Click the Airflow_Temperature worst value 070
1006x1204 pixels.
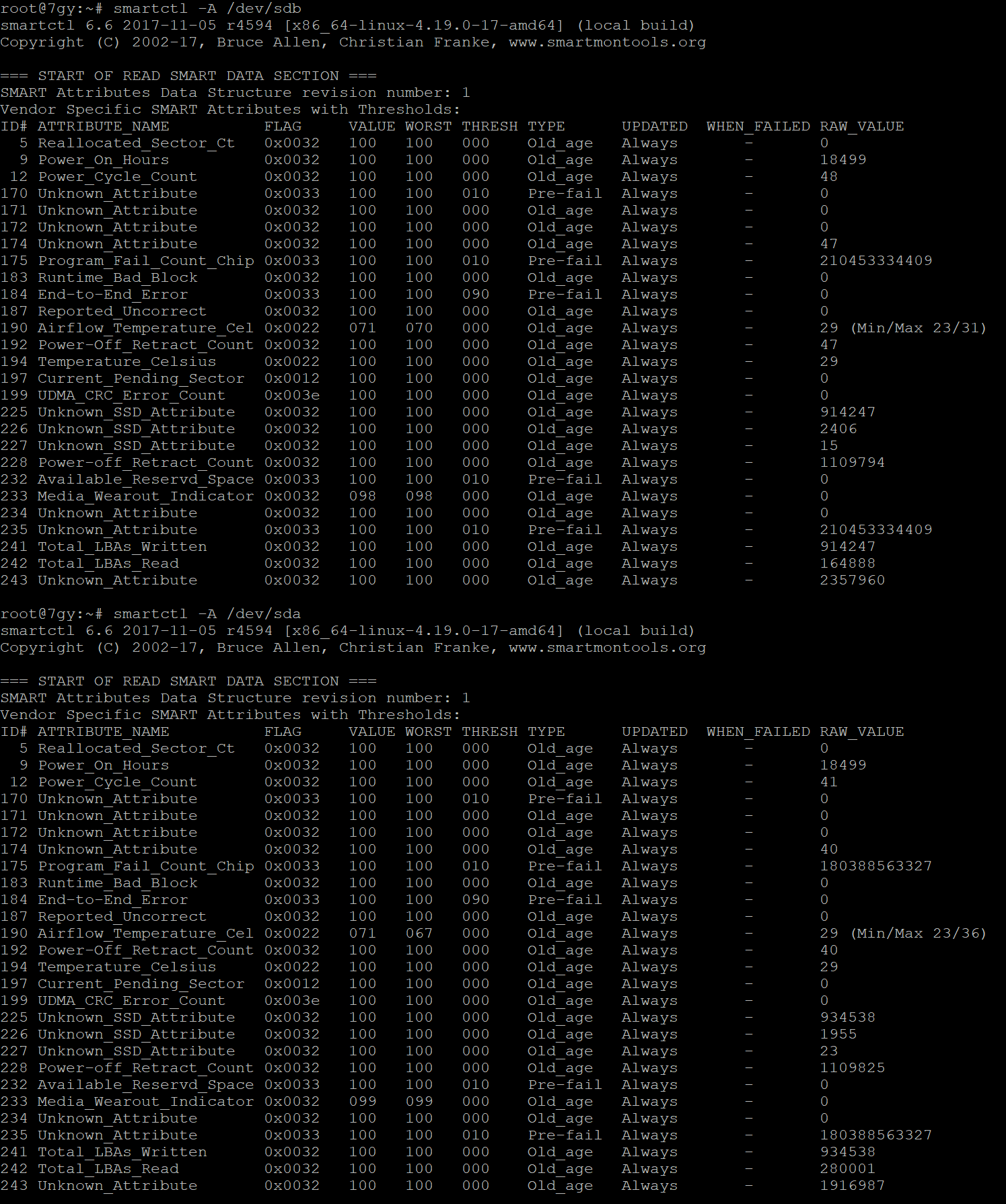pyautogui.click(x=419, y=328)
